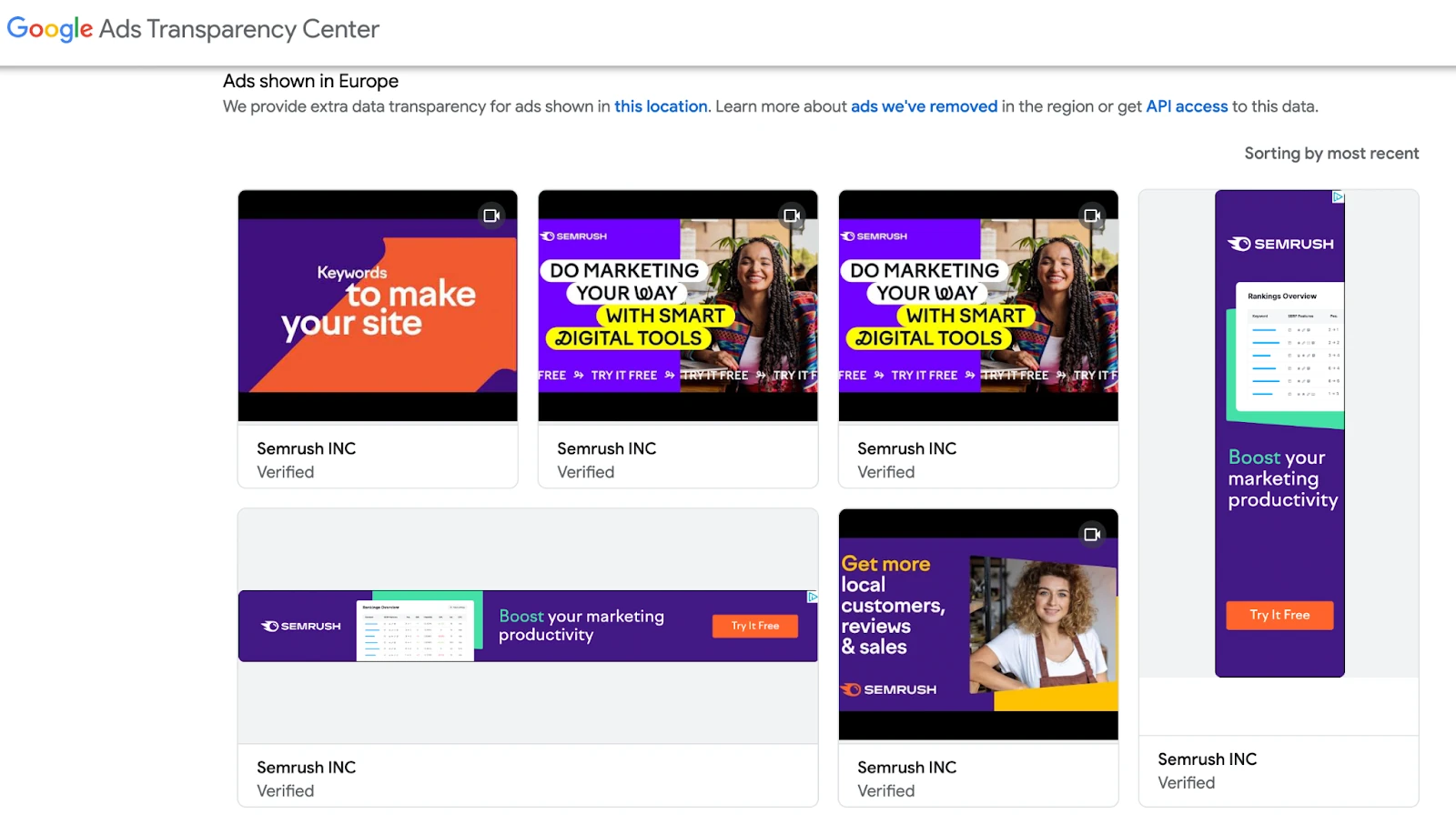Open the 'Get more local customers' video ad

click(x=978, y=624)
